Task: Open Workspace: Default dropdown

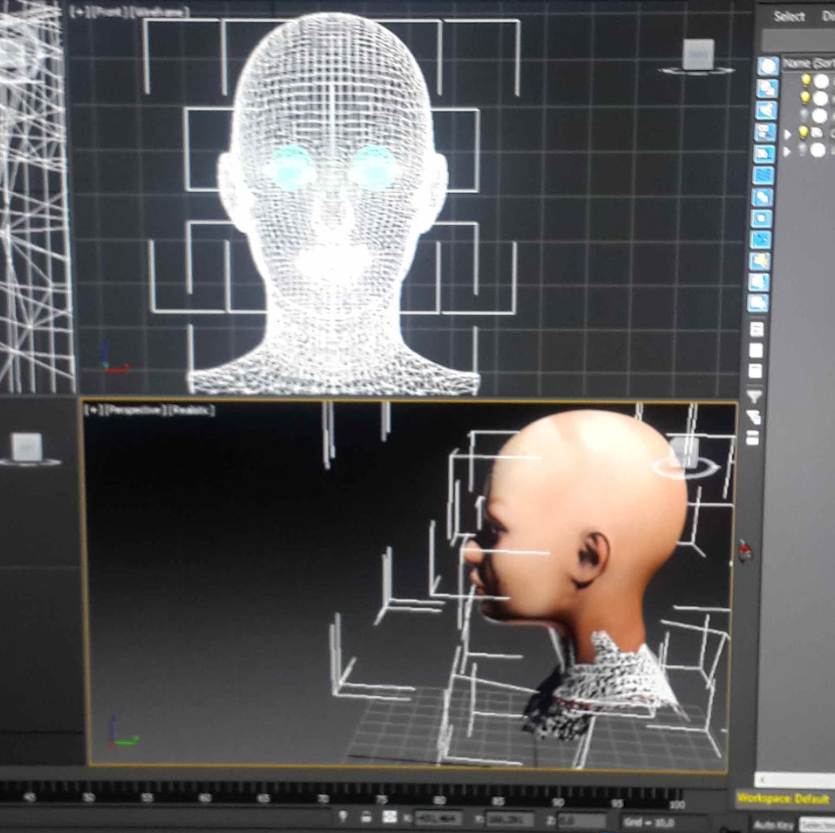Action: pos(783,799)
